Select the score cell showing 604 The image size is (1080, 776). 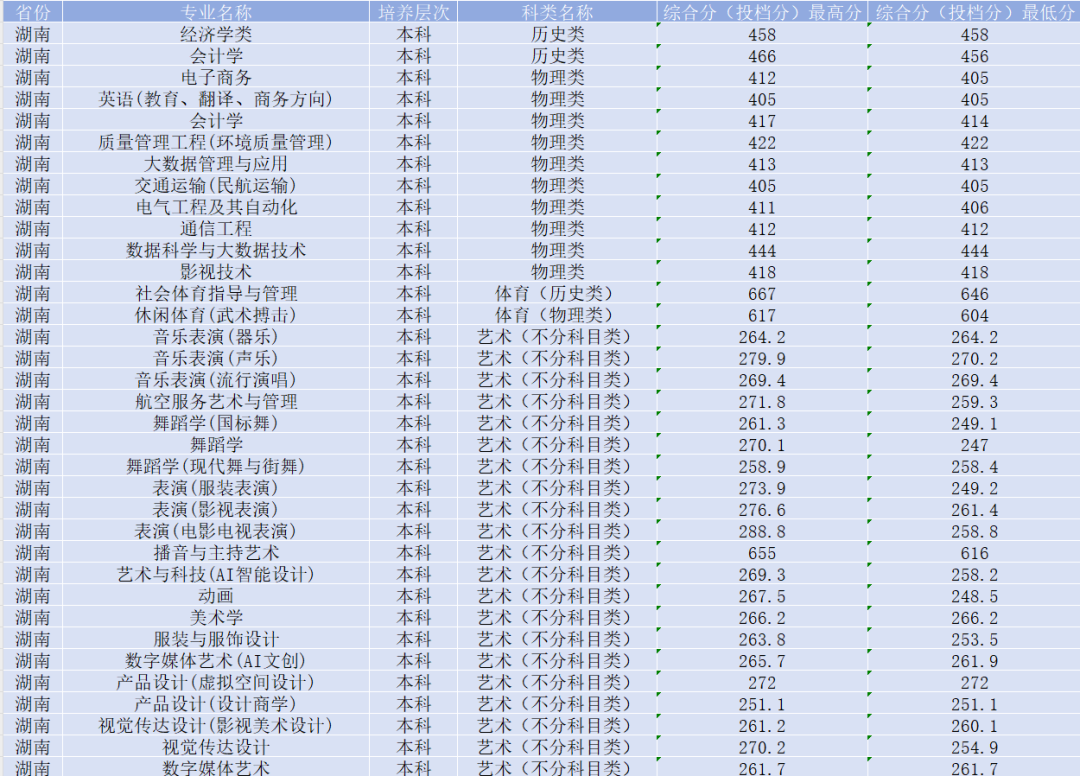coord(974,315)
